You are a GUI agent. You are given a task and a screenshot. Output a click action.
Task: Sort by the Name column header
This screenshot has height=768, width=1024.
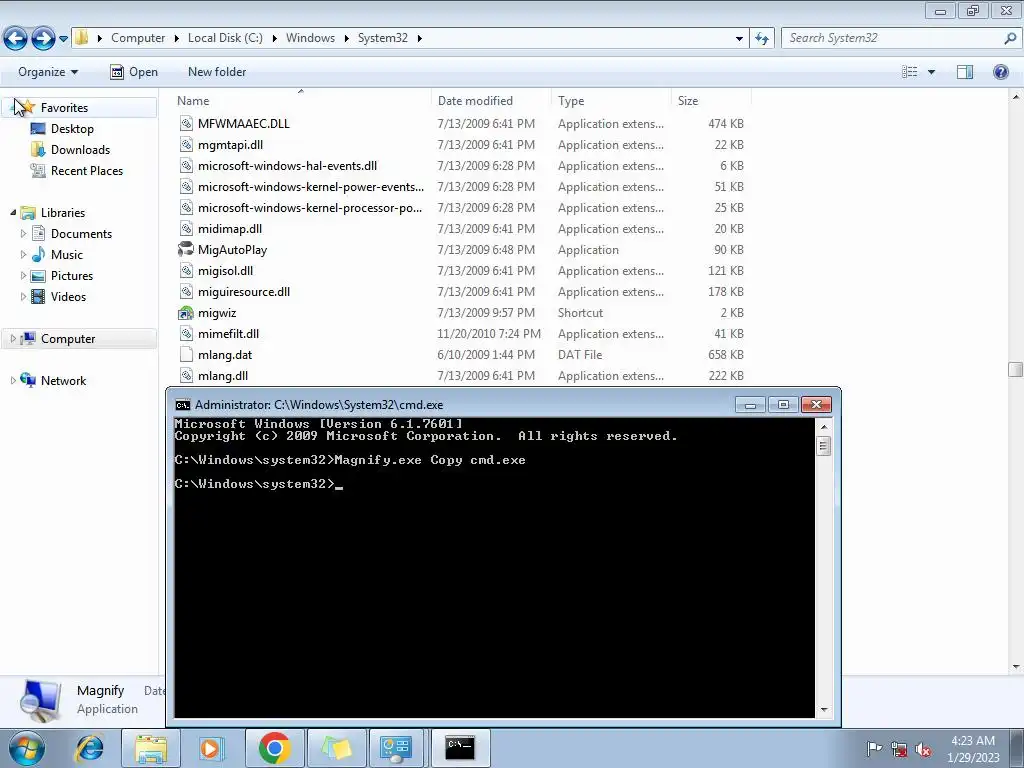(x=193, y=101)
